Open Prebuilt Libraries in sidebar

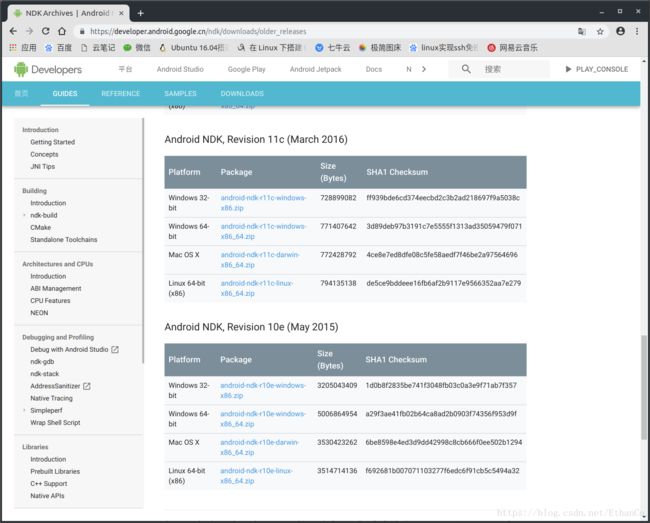[55, 472]
